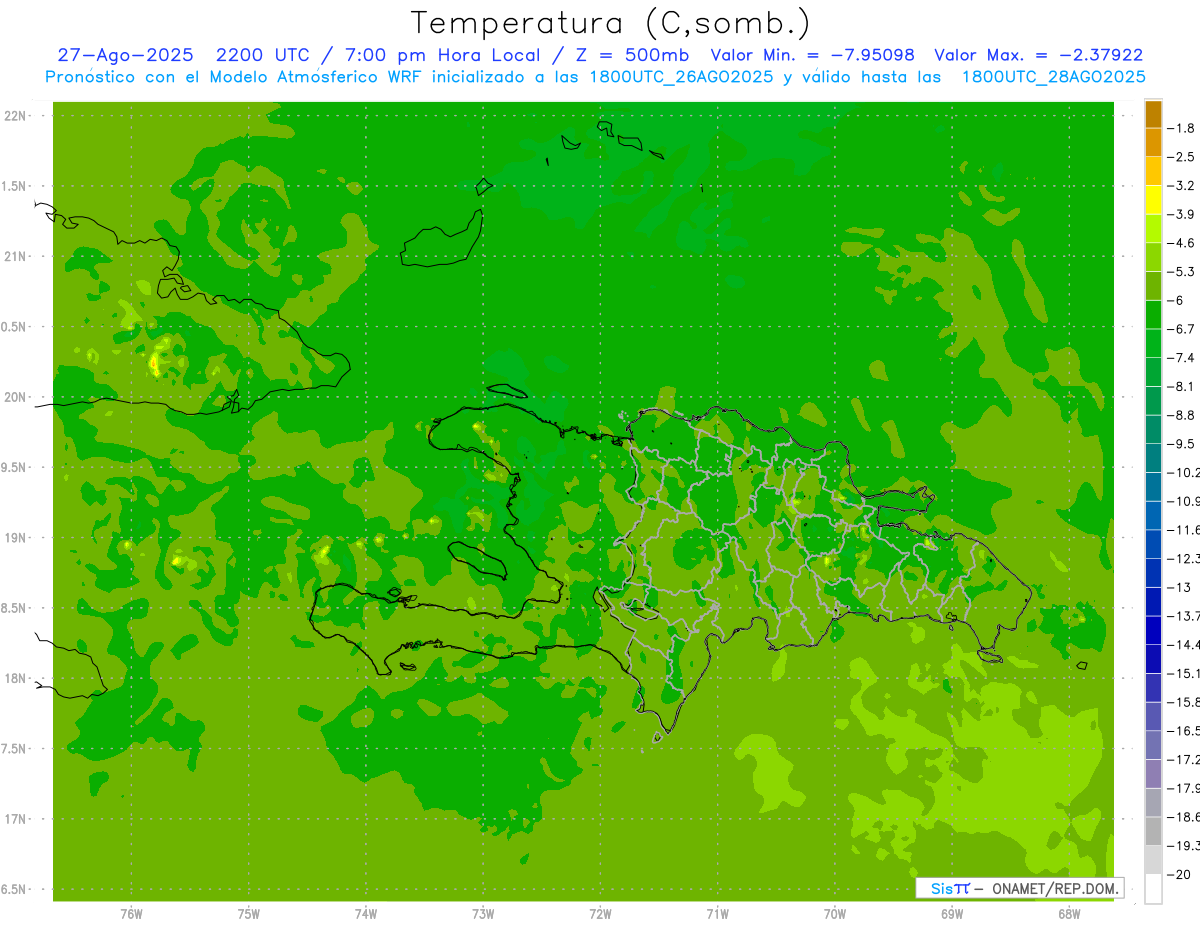Pick the yellow swatch between -3.2 and -3.9

1153,200
